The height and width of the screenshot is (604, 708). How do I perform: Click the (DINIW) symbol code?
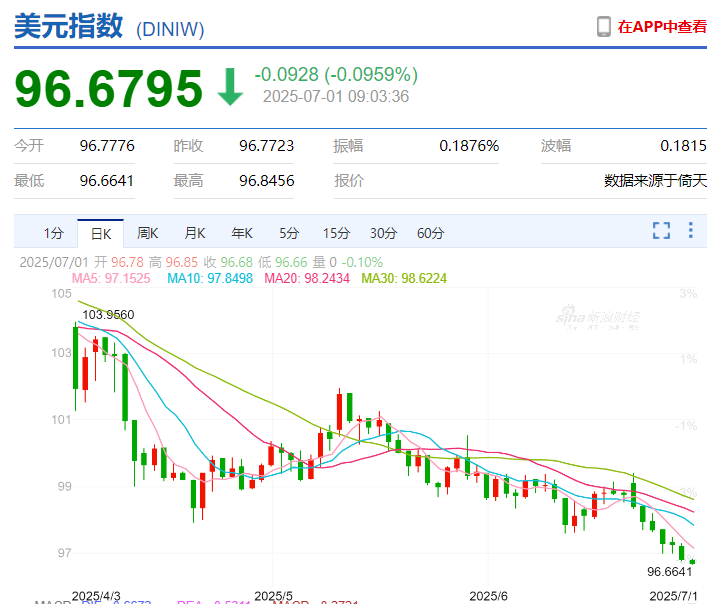(x=170, y=30)
